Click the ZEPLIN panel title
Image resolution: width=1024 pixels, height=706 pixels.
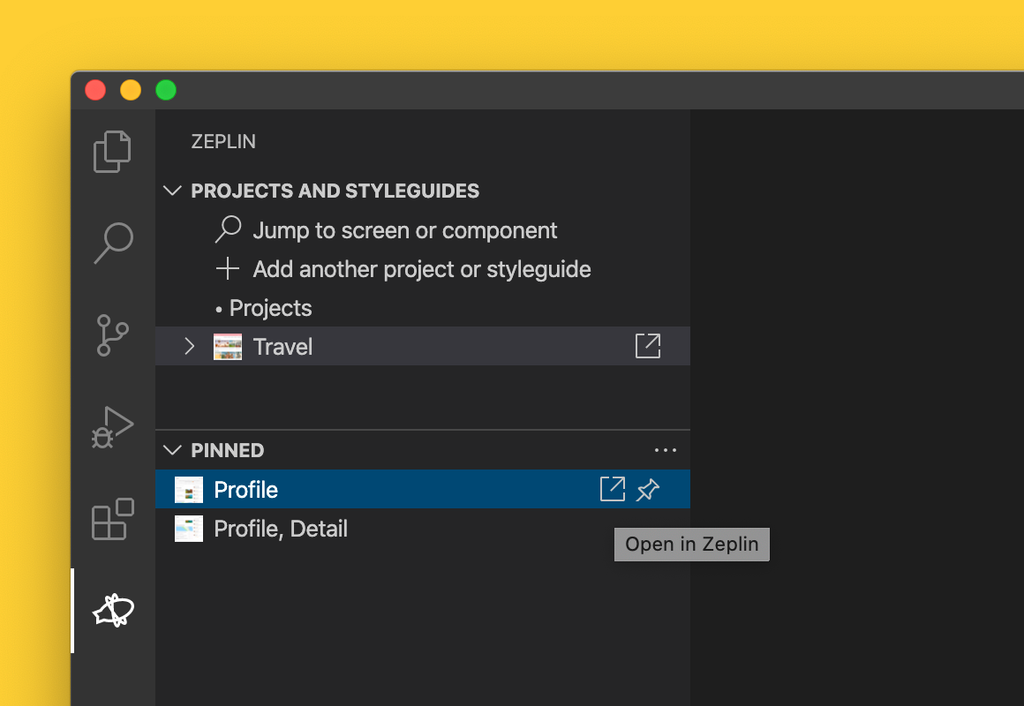(223, 141)
